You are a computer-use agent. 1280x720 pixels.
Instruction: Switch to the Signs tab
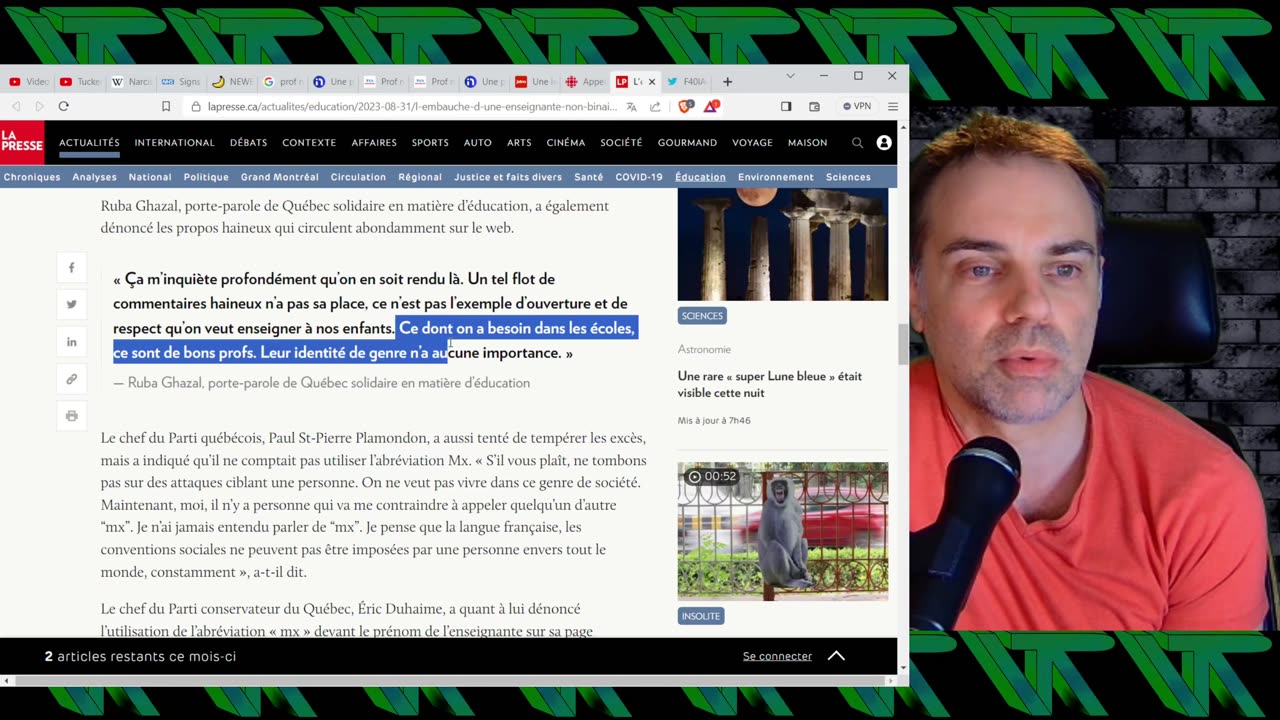coord(182,82)
